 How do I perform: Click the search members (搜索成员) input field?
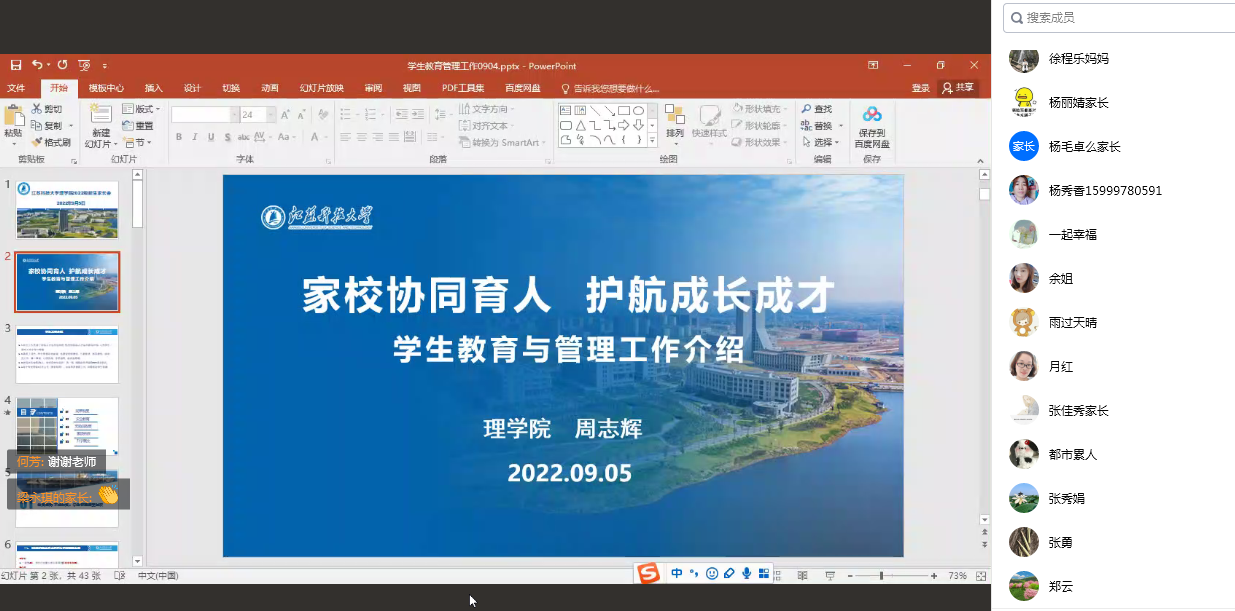1120,17
